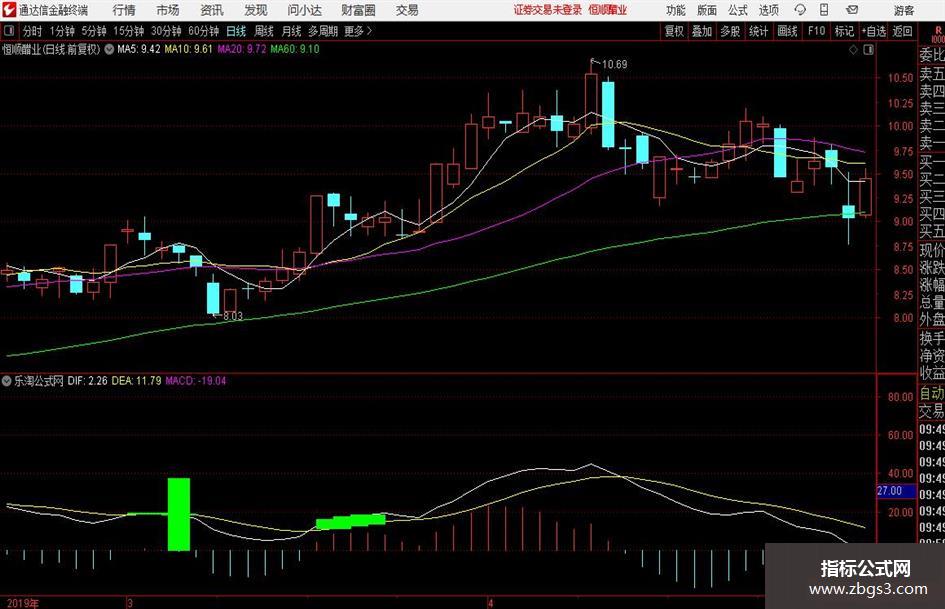Toggle the side panel icon at chart top right
The image size is (945, 609).
click(x=868, y=50)
